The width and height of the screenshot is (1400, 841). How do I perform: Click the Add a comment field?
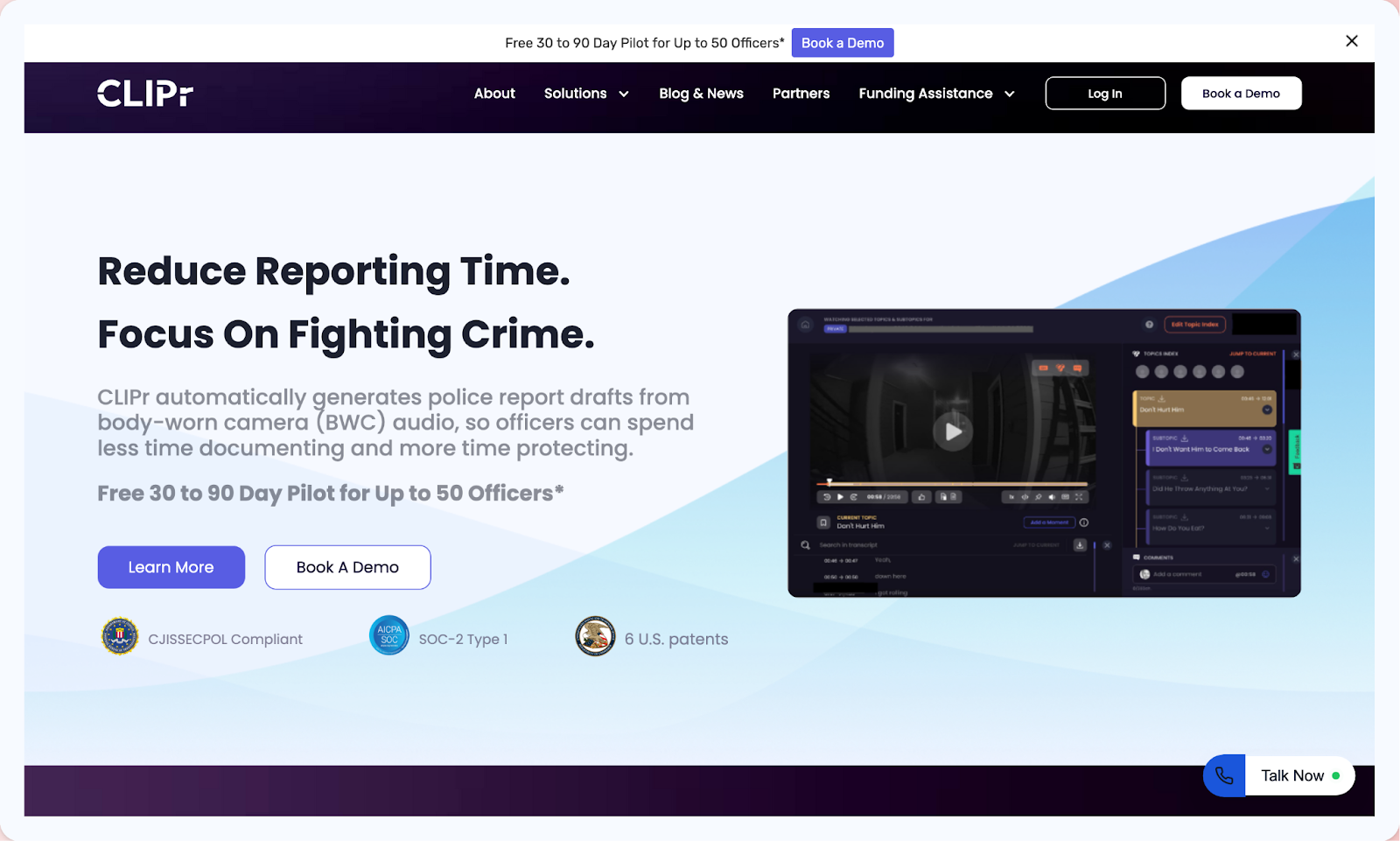tap(1204, 574)
